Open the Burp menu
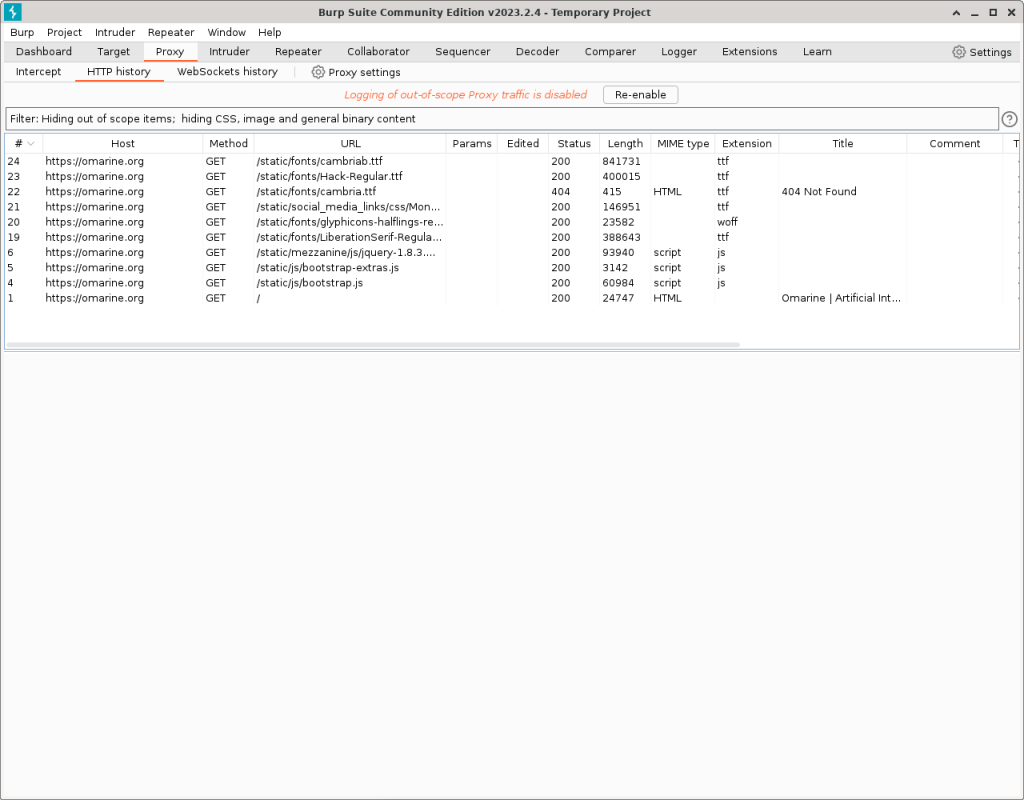This screenshot has height=800, width=1024. (x=22, y=32)
